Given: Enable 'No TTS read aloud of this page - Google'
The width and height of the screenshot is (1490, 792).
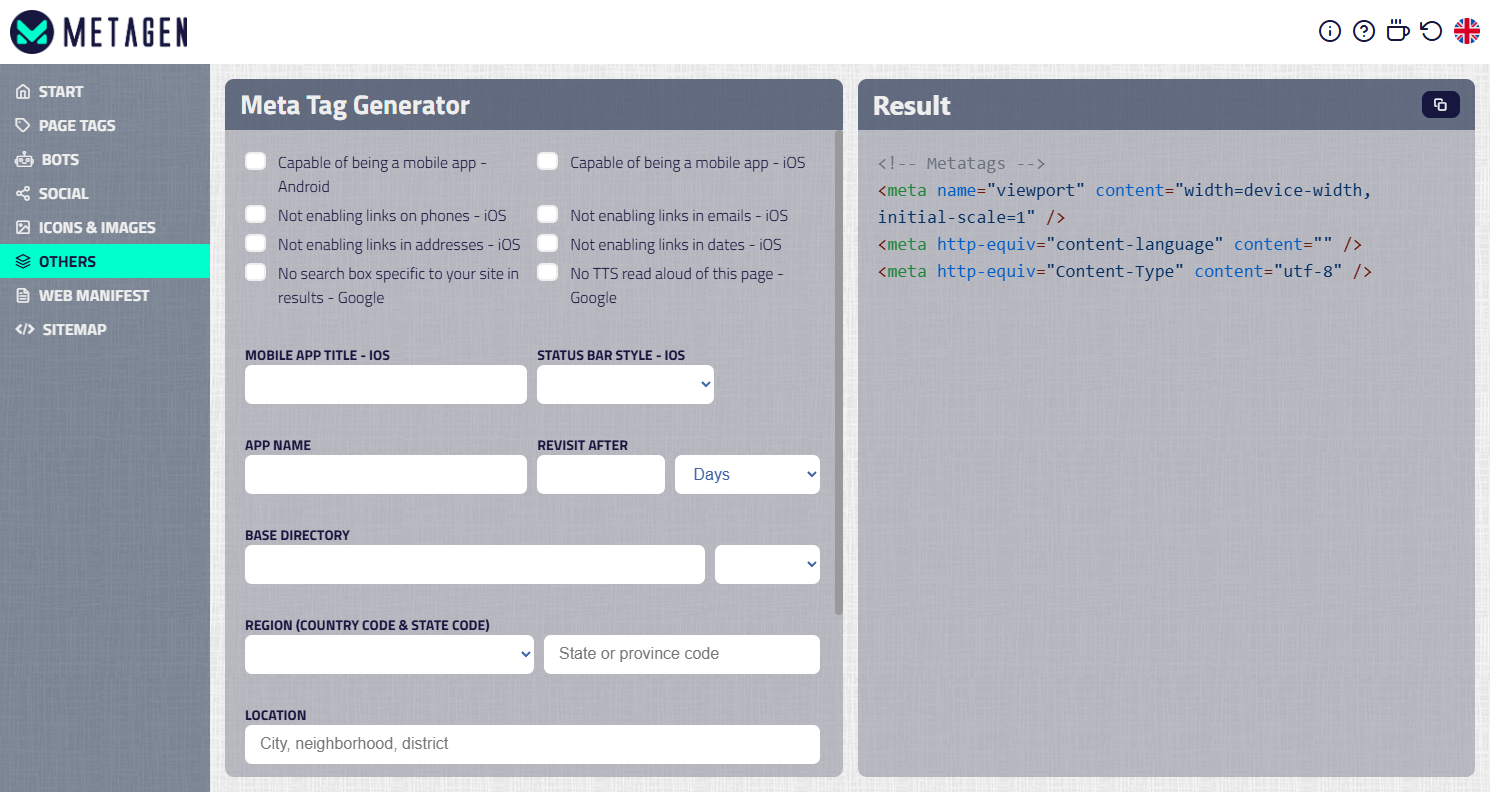Looking at the screenshot, I should click(547, 272).
